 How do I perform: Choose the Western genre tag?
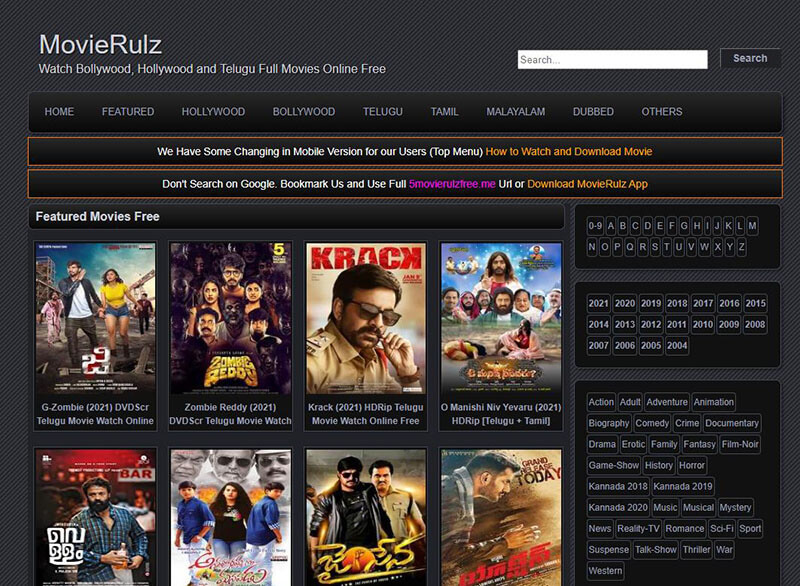[605, 571]
